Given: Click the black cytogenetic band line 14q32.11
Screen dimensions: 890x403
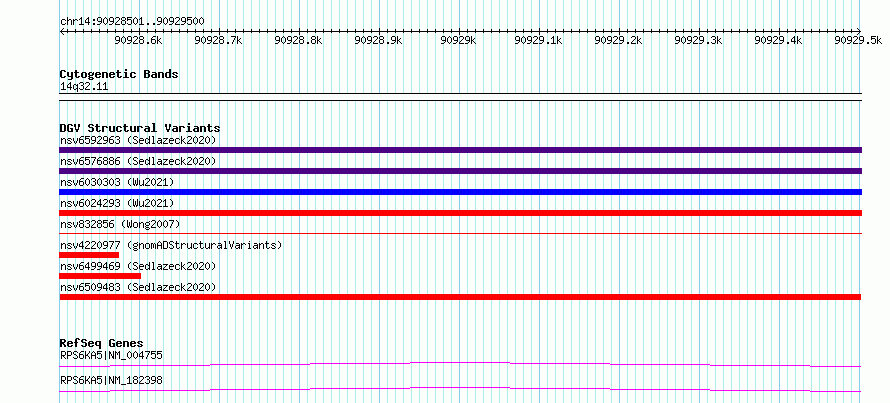Looking at the screenshot, I should pos(460,97).
